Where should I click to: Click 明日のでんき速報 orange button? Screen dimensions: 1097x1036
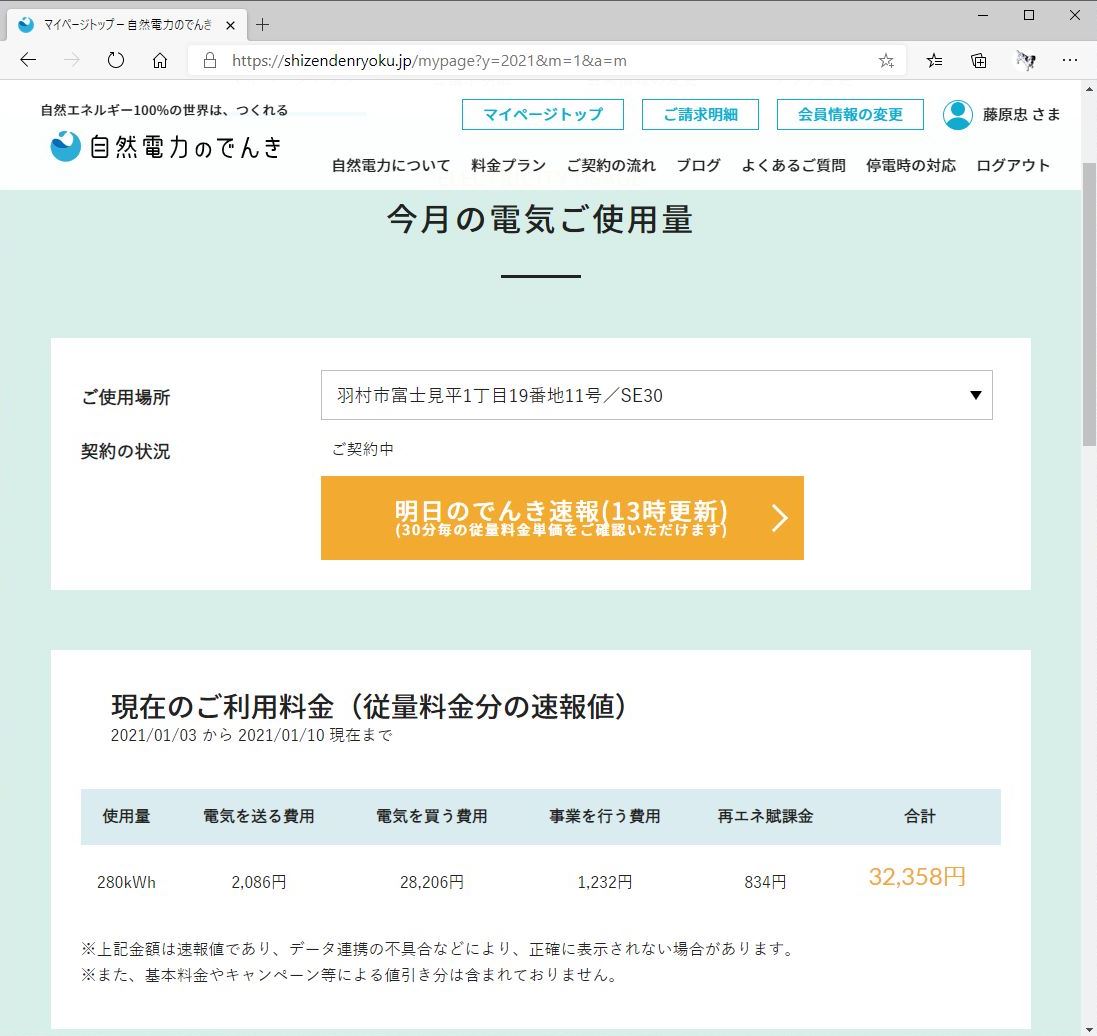coord(562,518)
